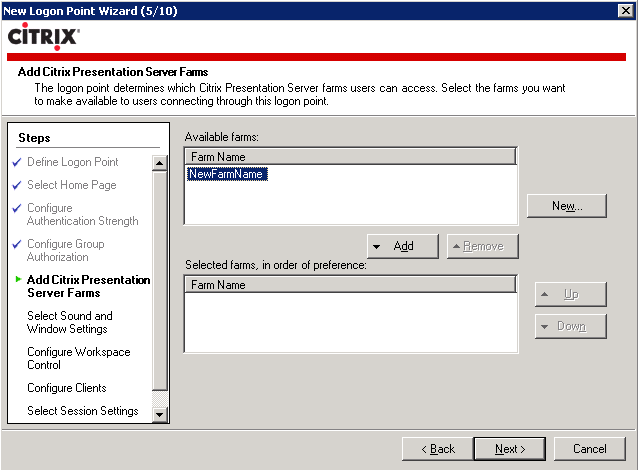Select Add Citrix Presentation Server Farms step

click(x=88, y=286)
